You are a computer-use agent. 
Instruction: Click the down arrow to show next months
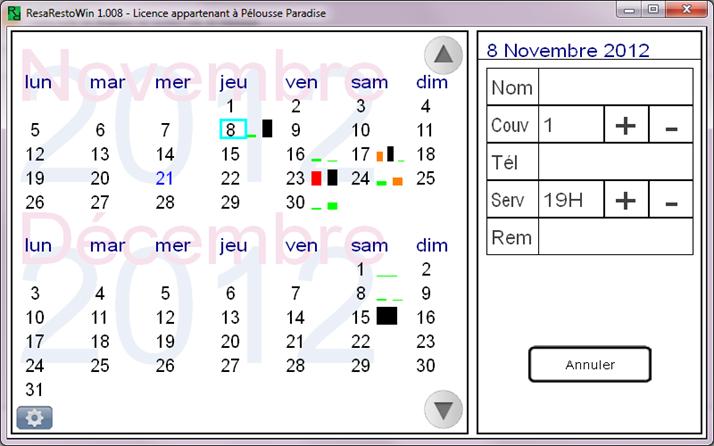pyautogui.click(x=443, y=409)
